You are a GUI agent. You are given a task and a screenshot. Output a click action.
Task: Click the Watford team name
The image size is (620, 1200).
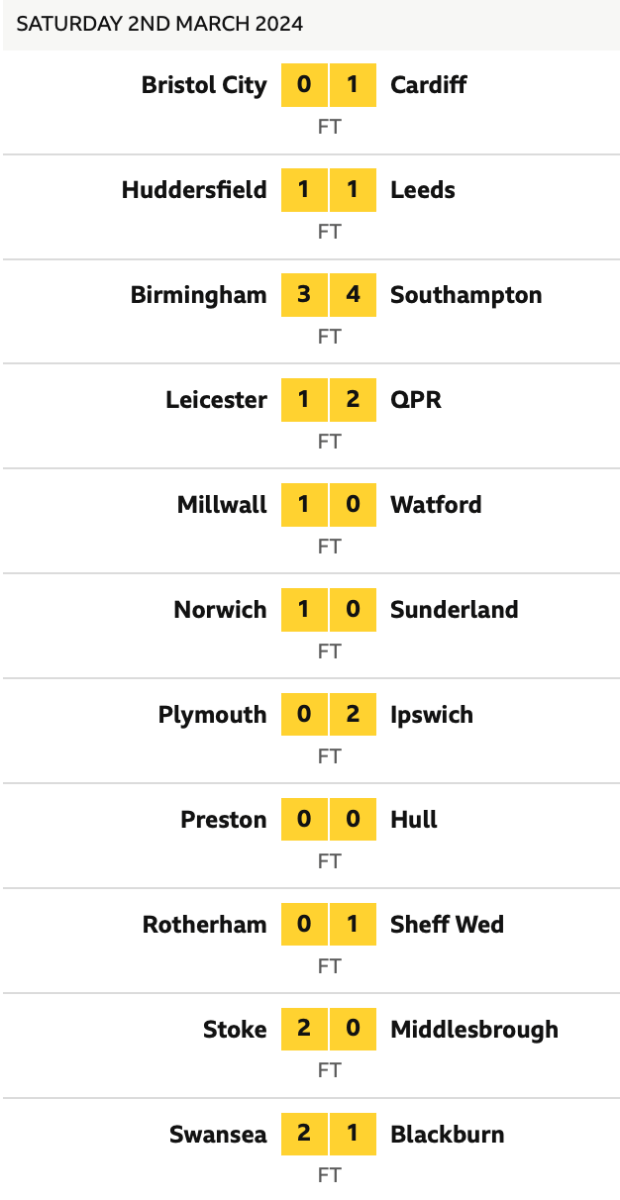coord(435,505)
